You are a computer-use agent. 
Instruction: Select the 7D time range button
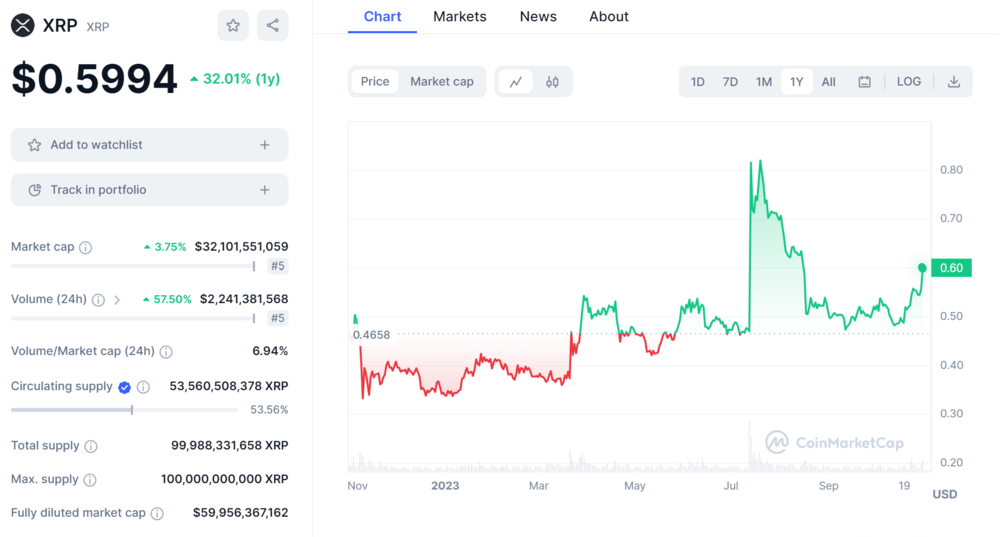pyautogui.click(x=730, y=82)
